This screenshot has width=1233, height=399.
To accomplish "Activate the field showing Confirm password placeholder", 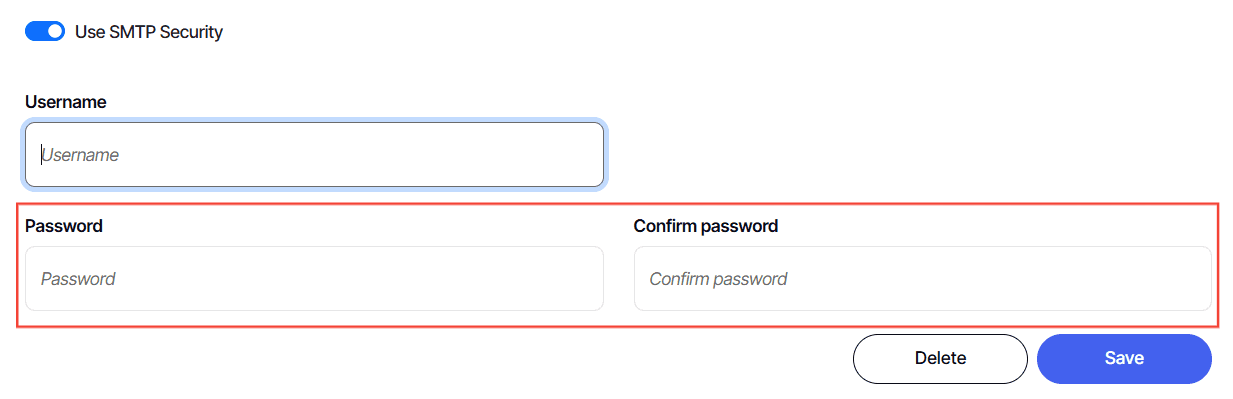I will coord(923,279).
